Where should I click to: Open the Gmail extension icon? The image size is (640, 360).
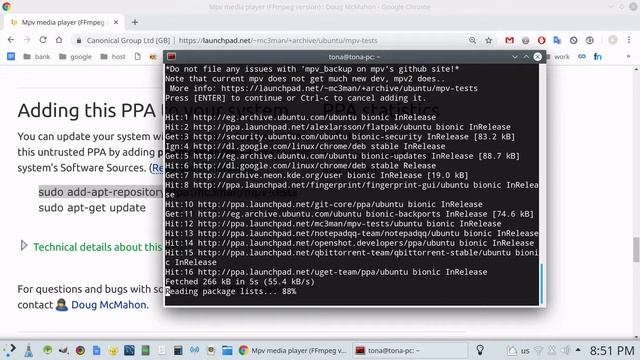(509, 40)
